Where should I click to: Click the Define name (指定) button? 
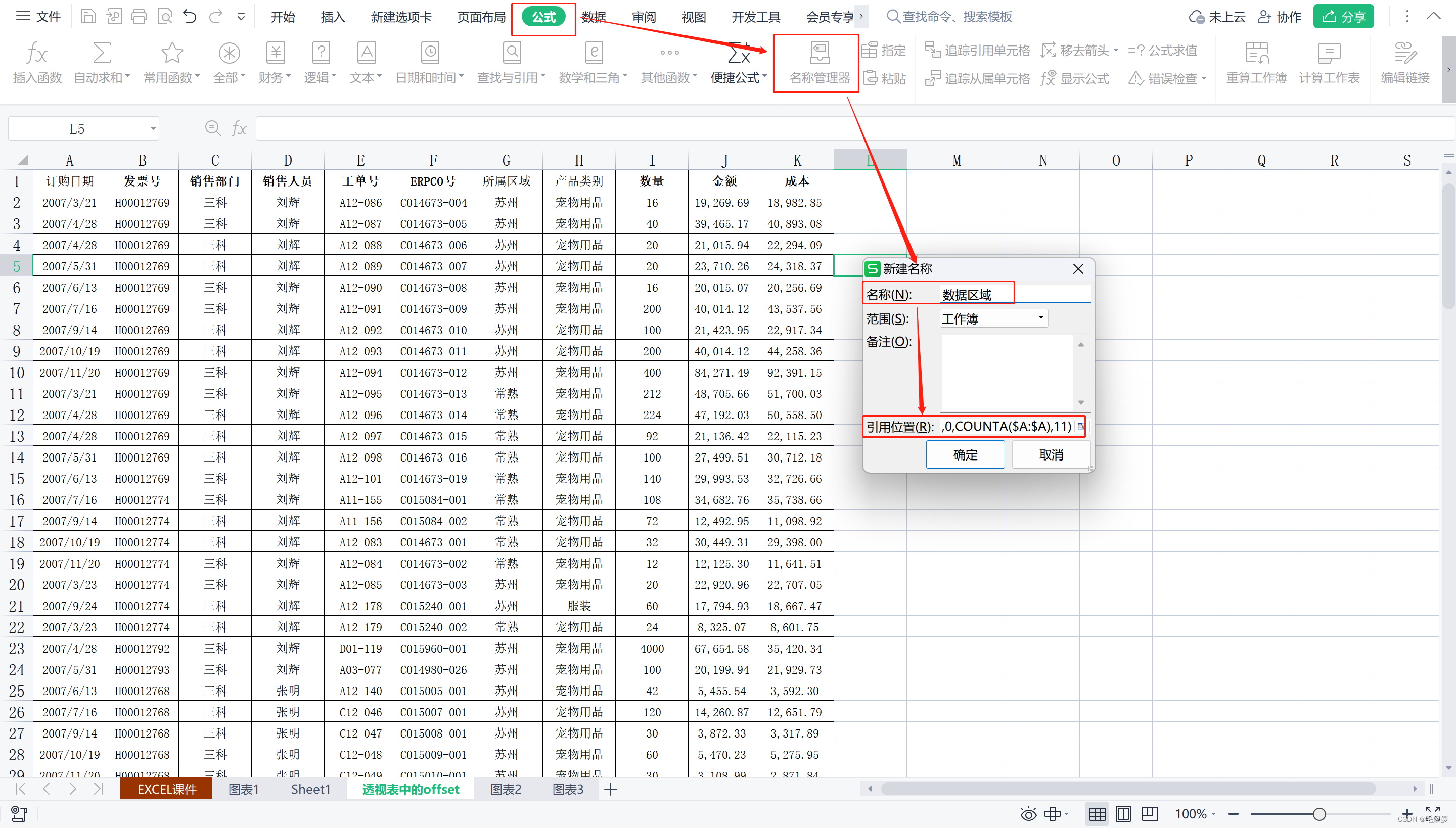click(883, 51)
